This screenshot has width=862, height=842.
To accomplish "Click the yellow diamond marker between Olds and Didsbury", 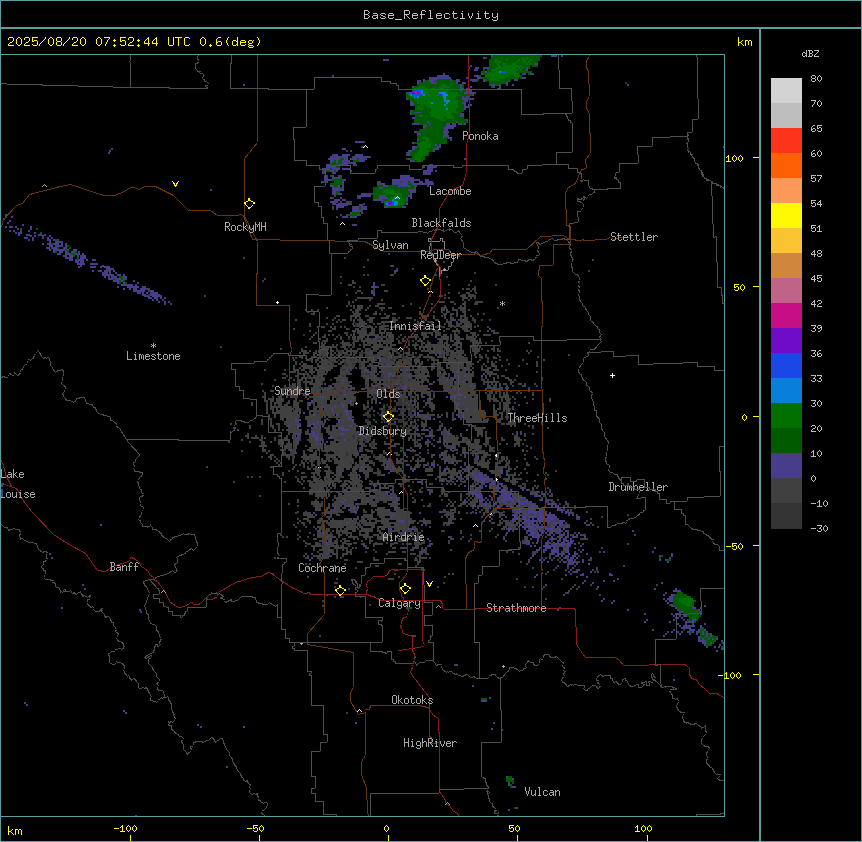I will tap(388, 417).
